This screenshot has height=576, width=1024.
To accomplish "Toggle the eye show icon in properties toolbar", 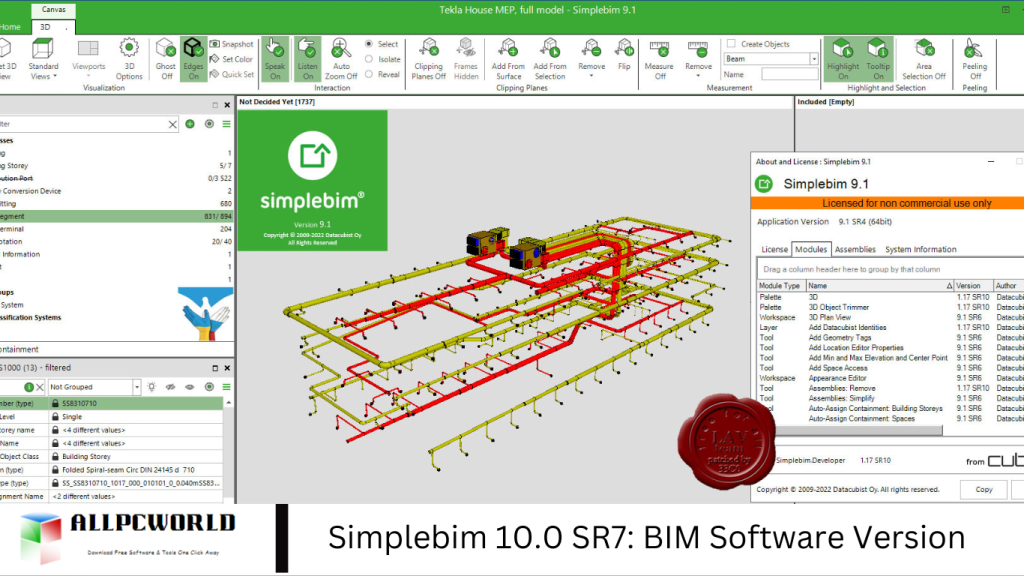I will 189,387.
